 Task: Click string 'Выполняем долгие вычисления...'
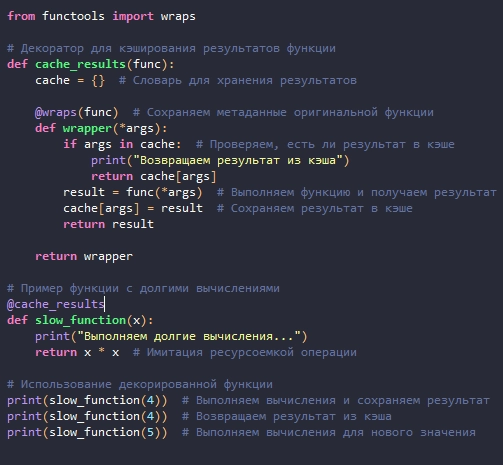pos(189,336)
